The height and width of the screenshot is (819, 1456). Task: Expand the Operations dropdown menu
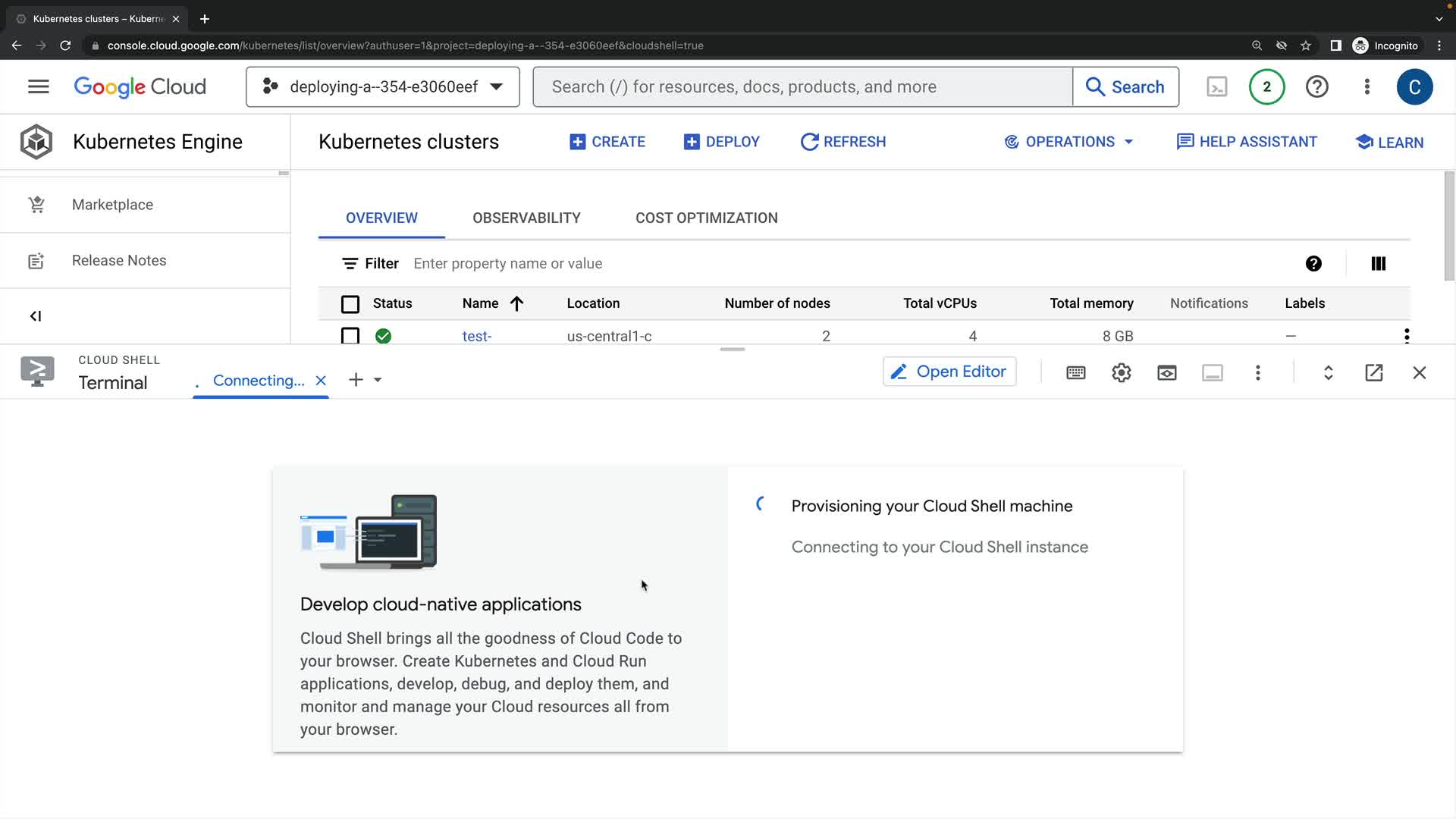pos(1069,142)
